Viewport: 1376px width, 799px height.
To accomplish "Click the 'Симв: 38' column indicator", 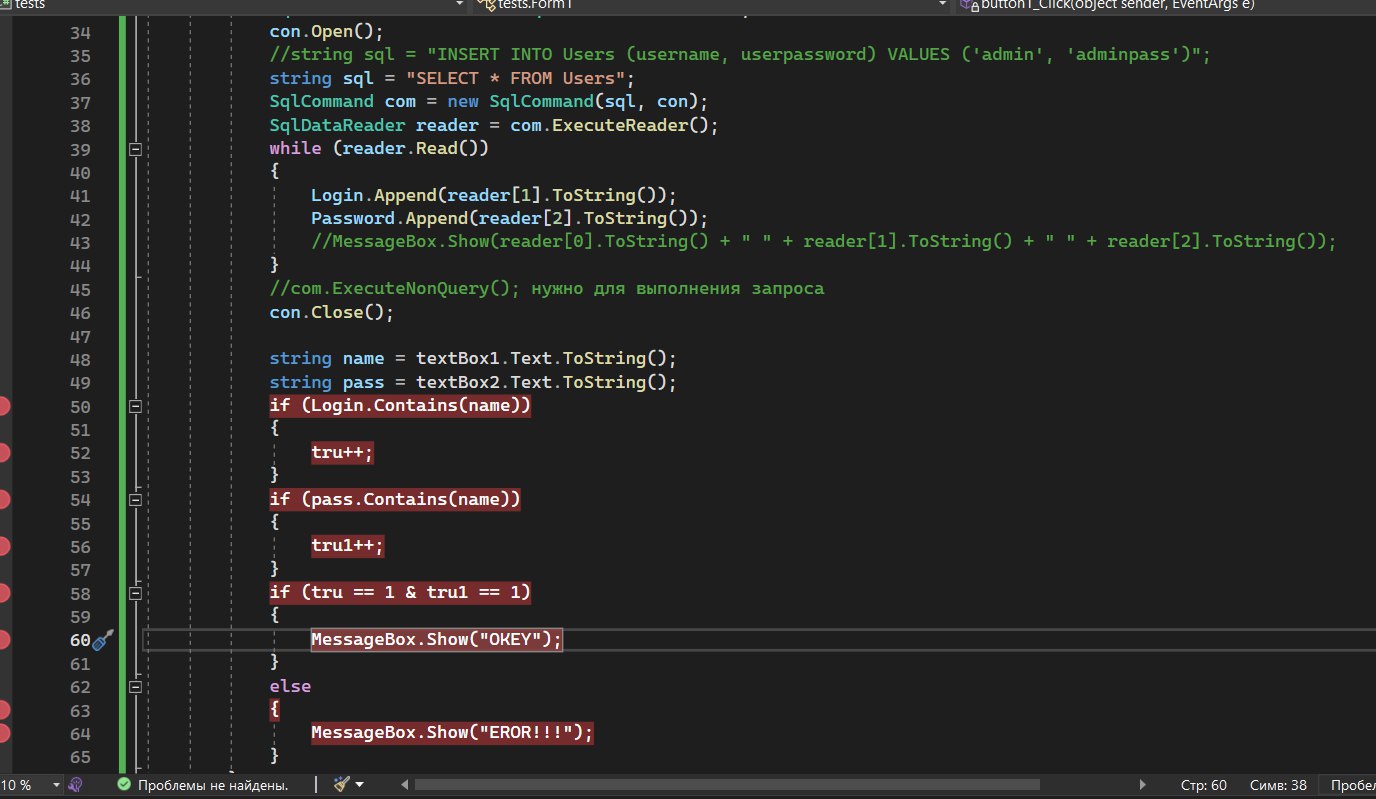I will [x=1279, y=785].
